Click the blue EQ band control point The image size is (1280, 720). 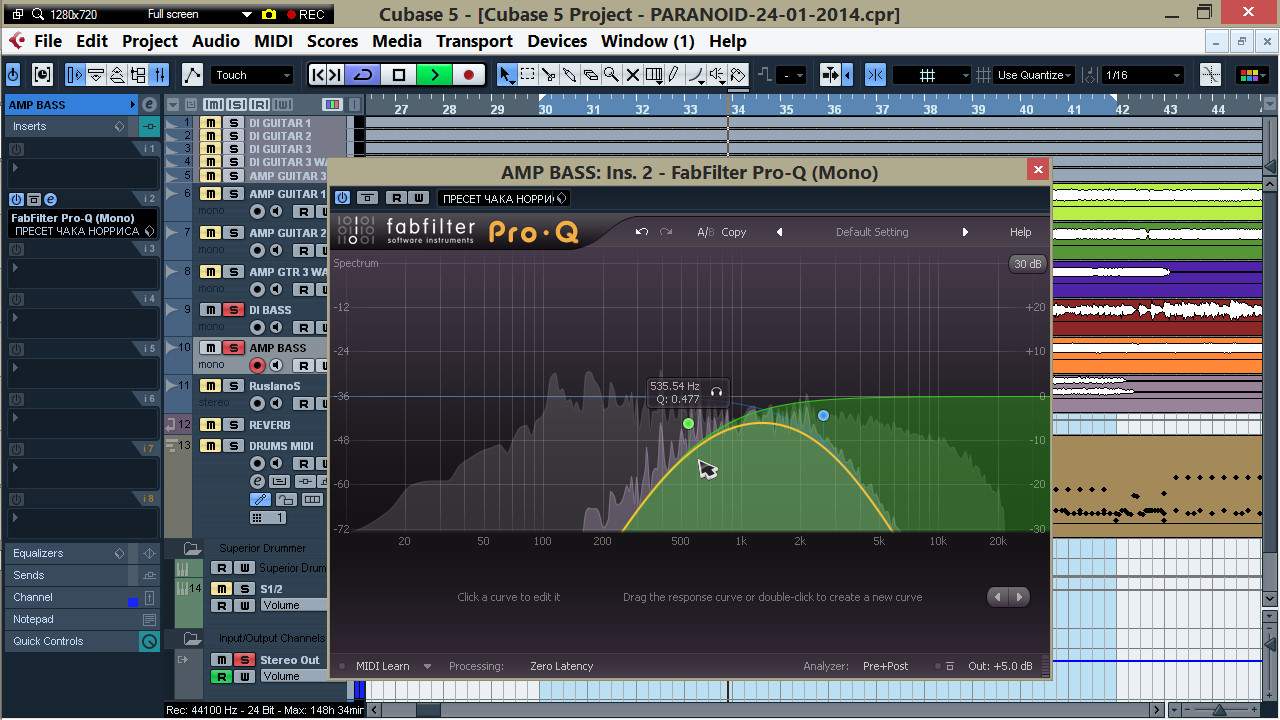pos(823,415)
